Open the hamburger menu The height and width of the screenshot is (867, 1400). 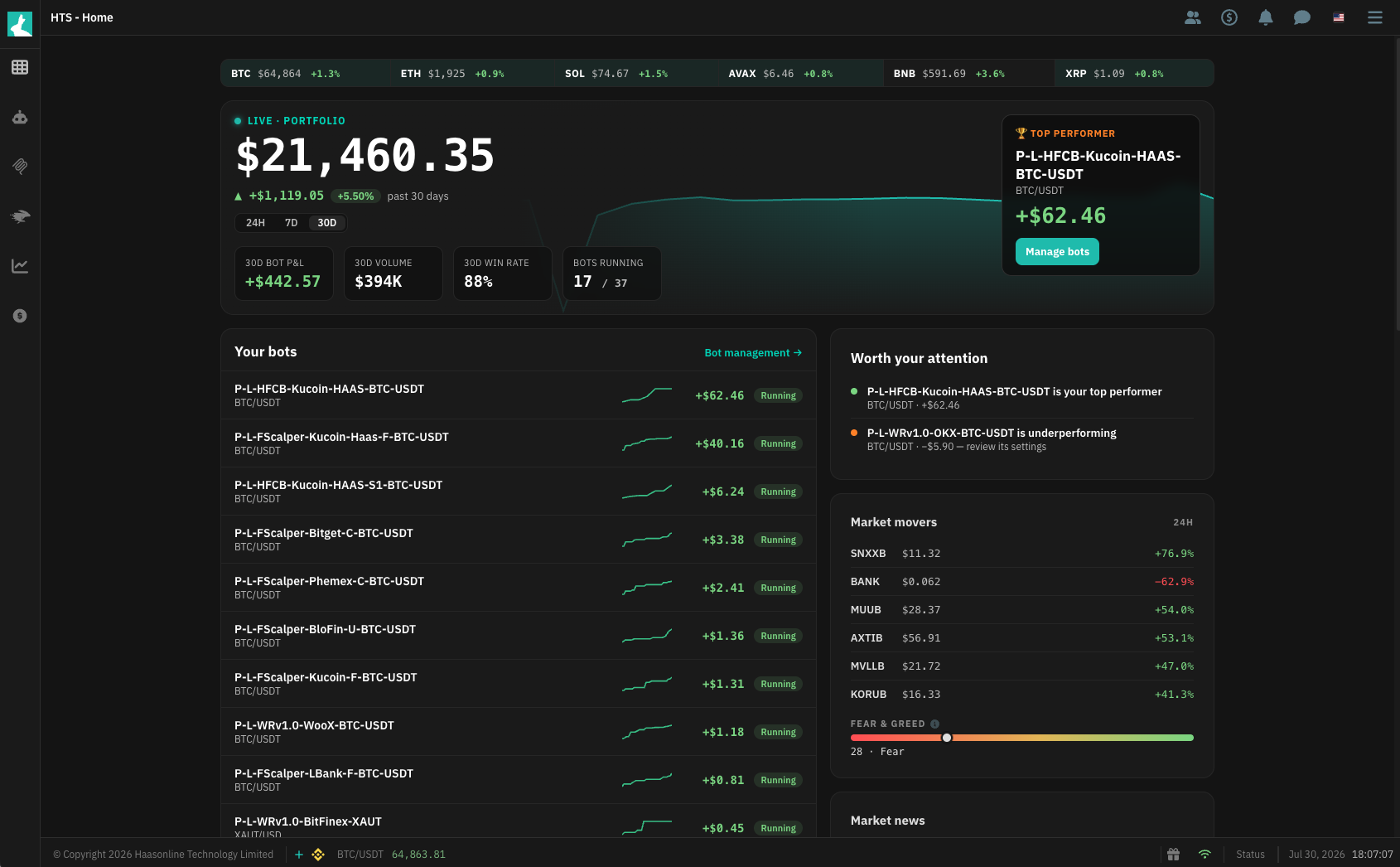(x=1375, y=17)
